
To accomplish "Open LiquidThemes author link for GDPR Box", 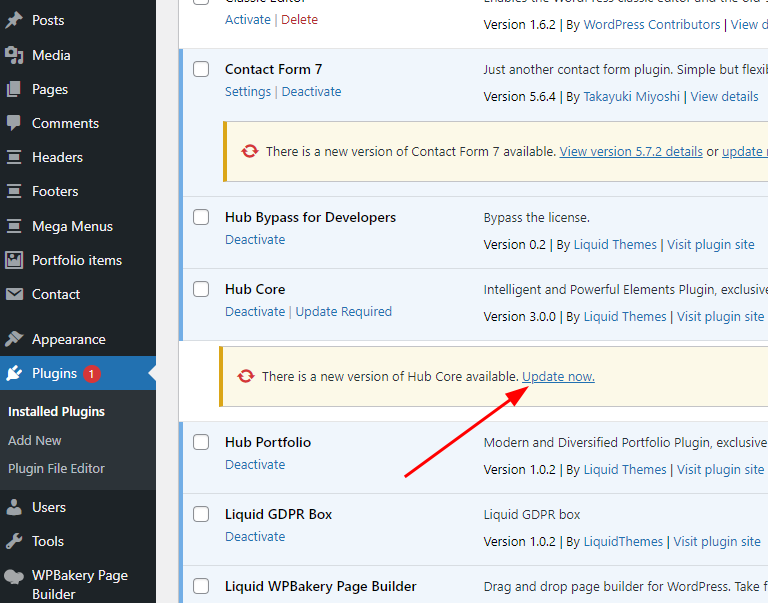I will pyautogui.click(x=623, y=541).
